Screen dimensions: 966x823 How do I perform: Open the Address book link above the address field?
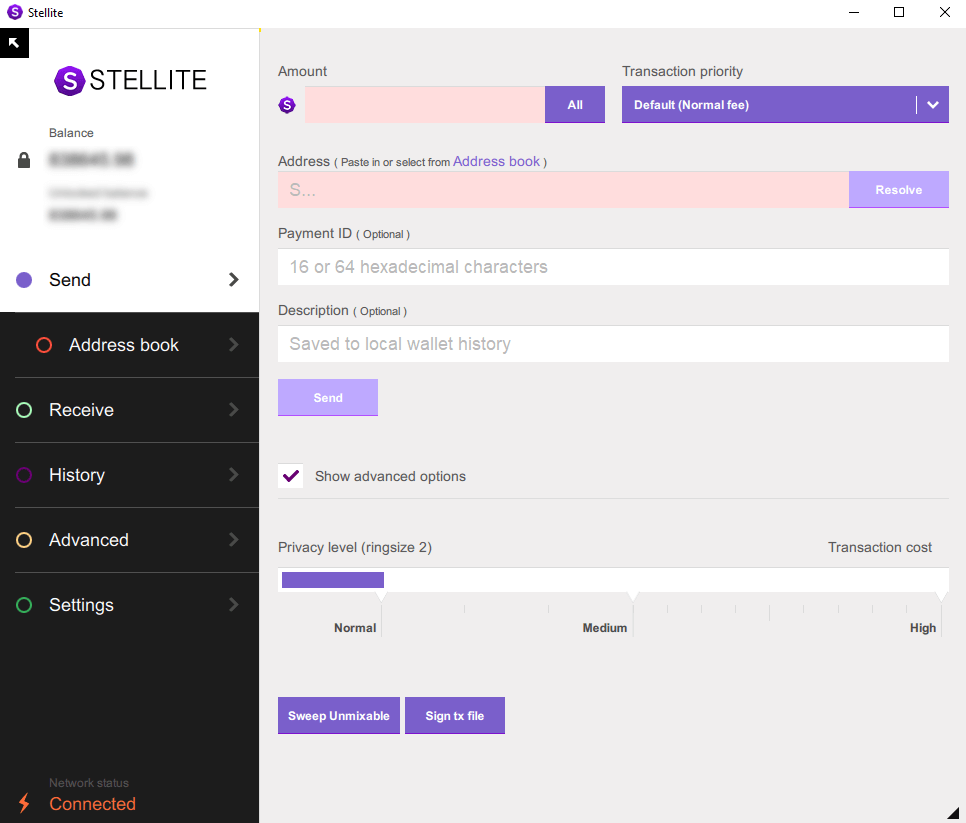coord(497,161)
